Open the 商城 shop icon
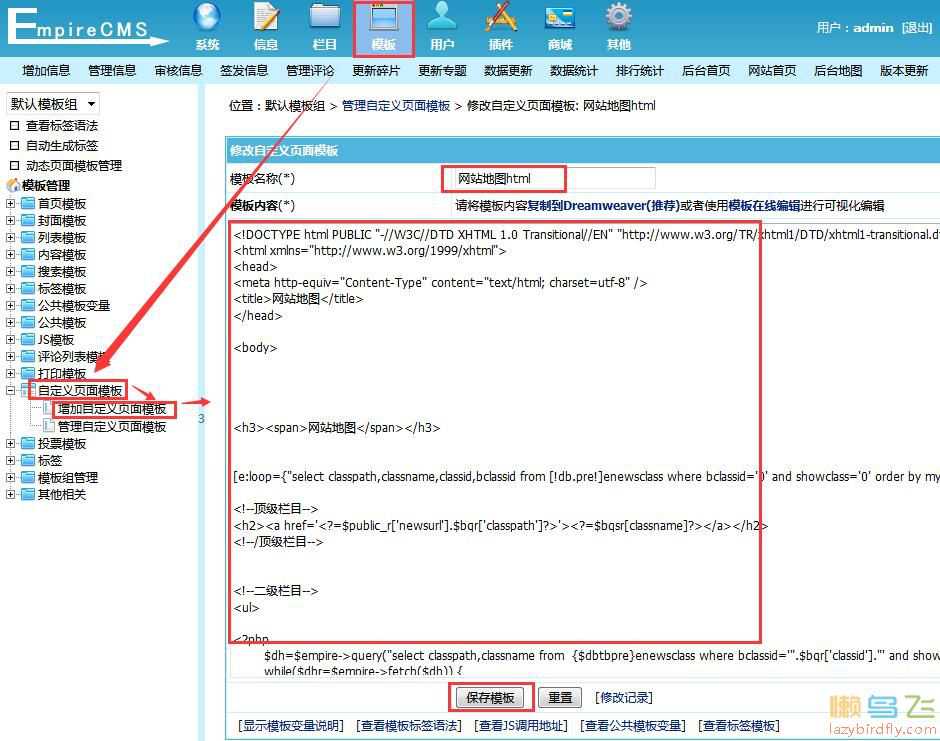This screenshot has height=741, width=940. pyautogui.click(x=559, y=19)
